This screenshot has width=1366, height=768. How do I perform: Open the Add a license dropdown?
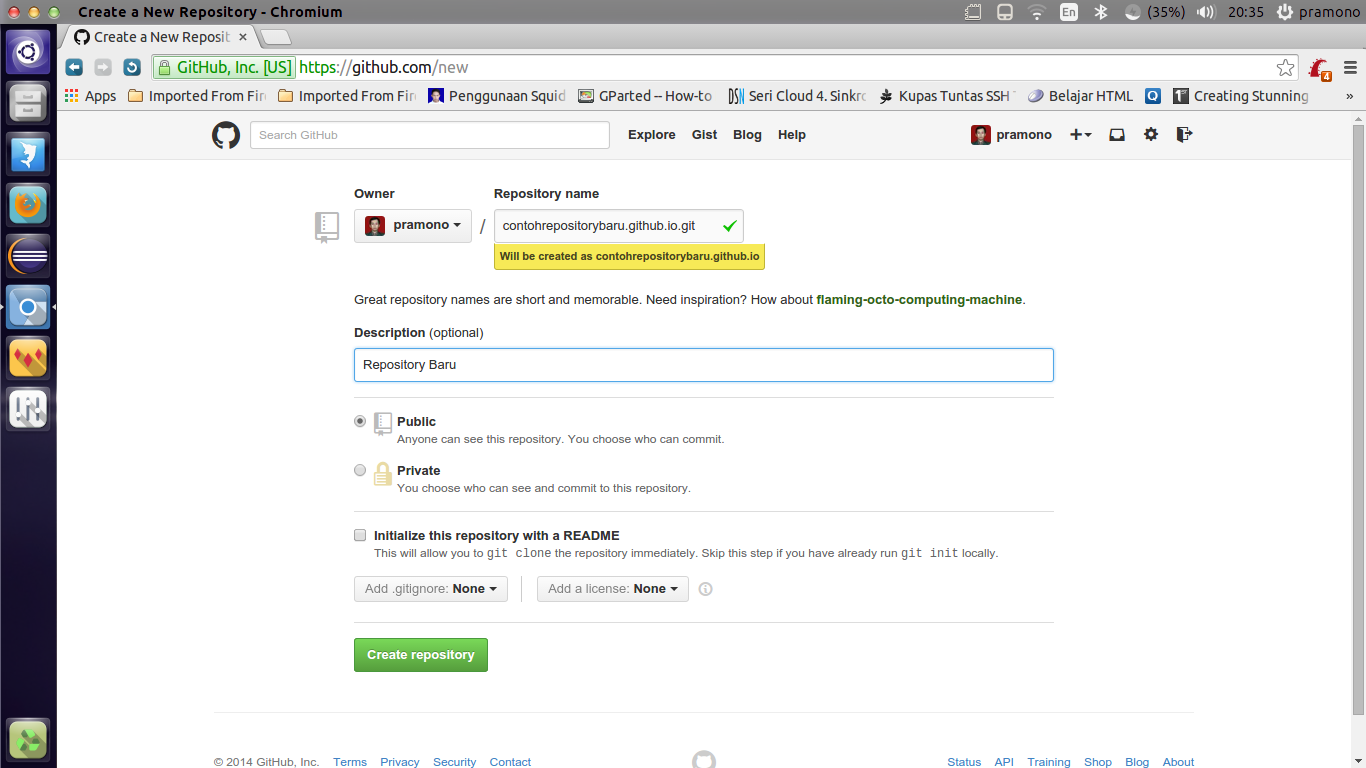(613, 589)
